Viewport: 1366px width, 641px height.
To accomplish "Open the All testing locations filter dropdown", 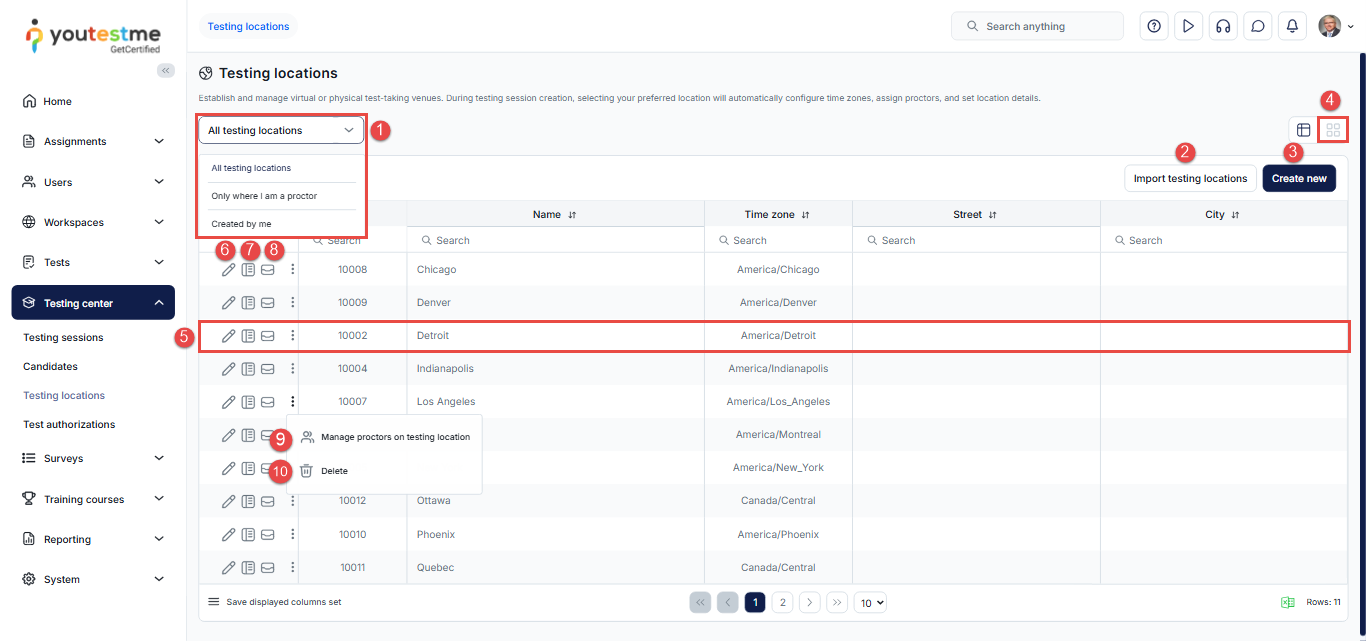I will [x=281, y=130].
